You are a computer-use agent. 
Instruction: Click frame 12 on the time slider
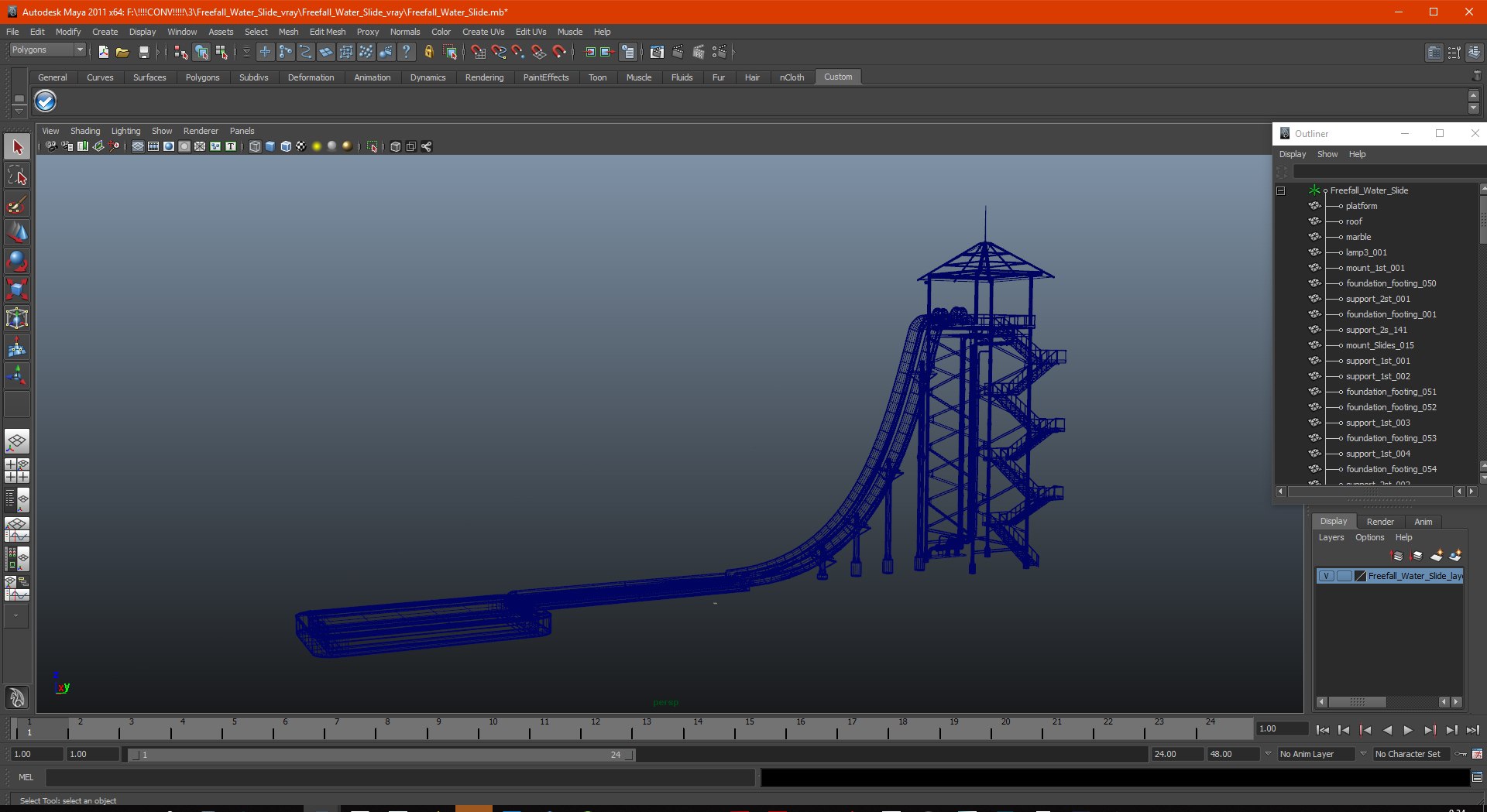[596, 728]
